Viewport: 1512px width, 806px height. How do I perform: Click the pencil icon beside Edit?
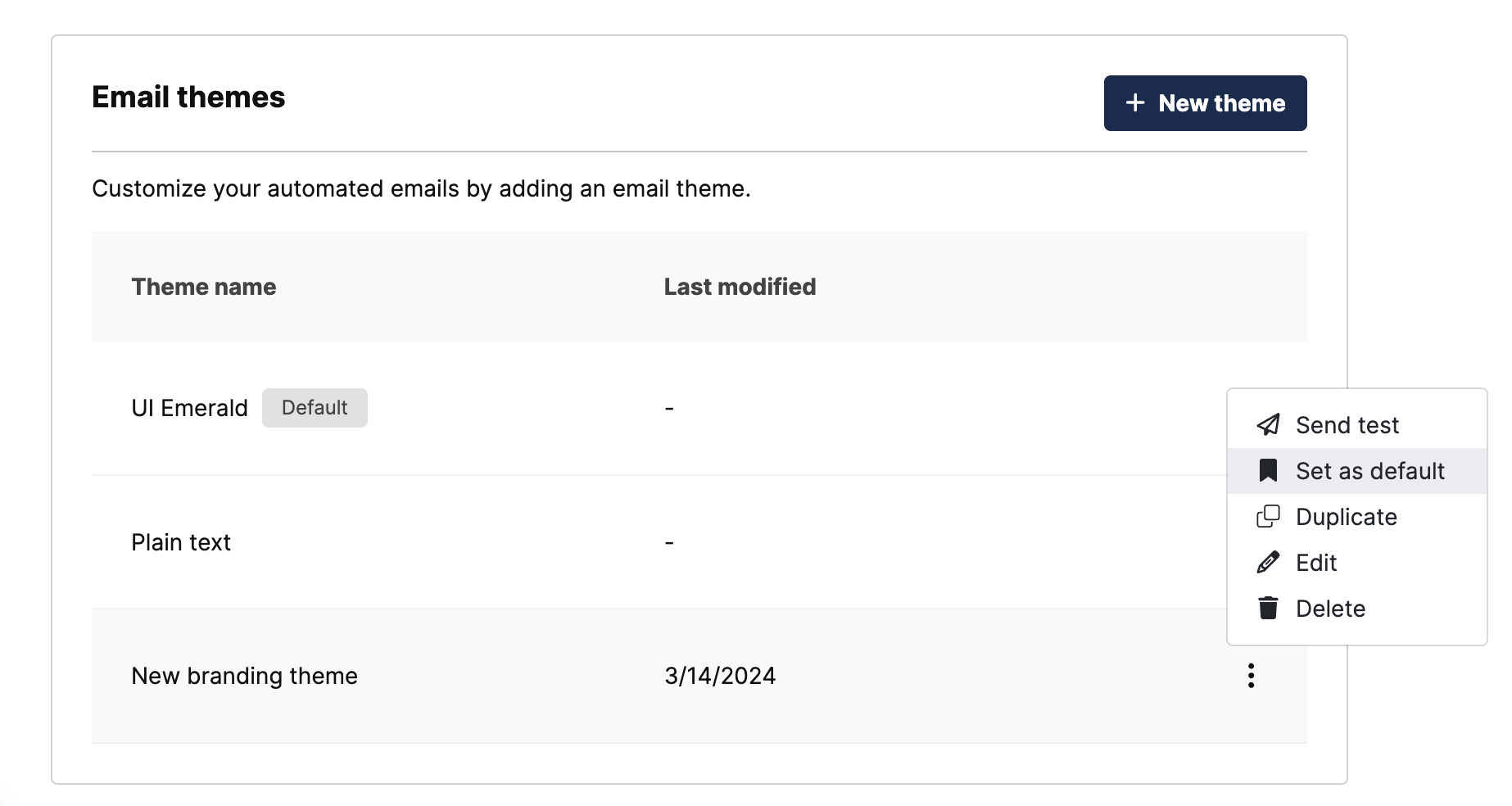[1268, 563]
